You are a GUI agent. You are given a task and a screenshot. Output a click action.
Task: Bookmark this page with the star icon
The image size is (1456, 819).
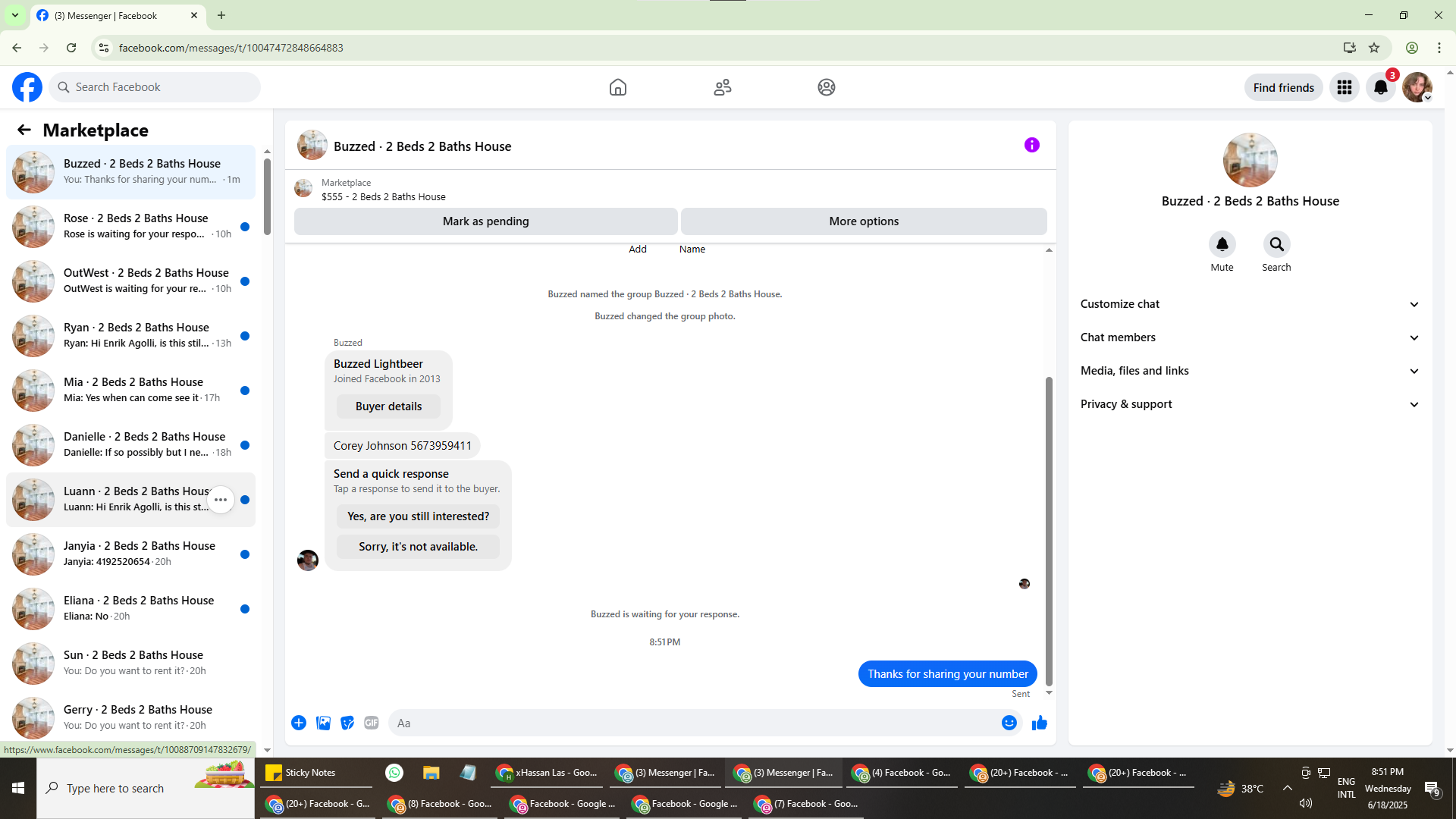[x=1374, y=48]
